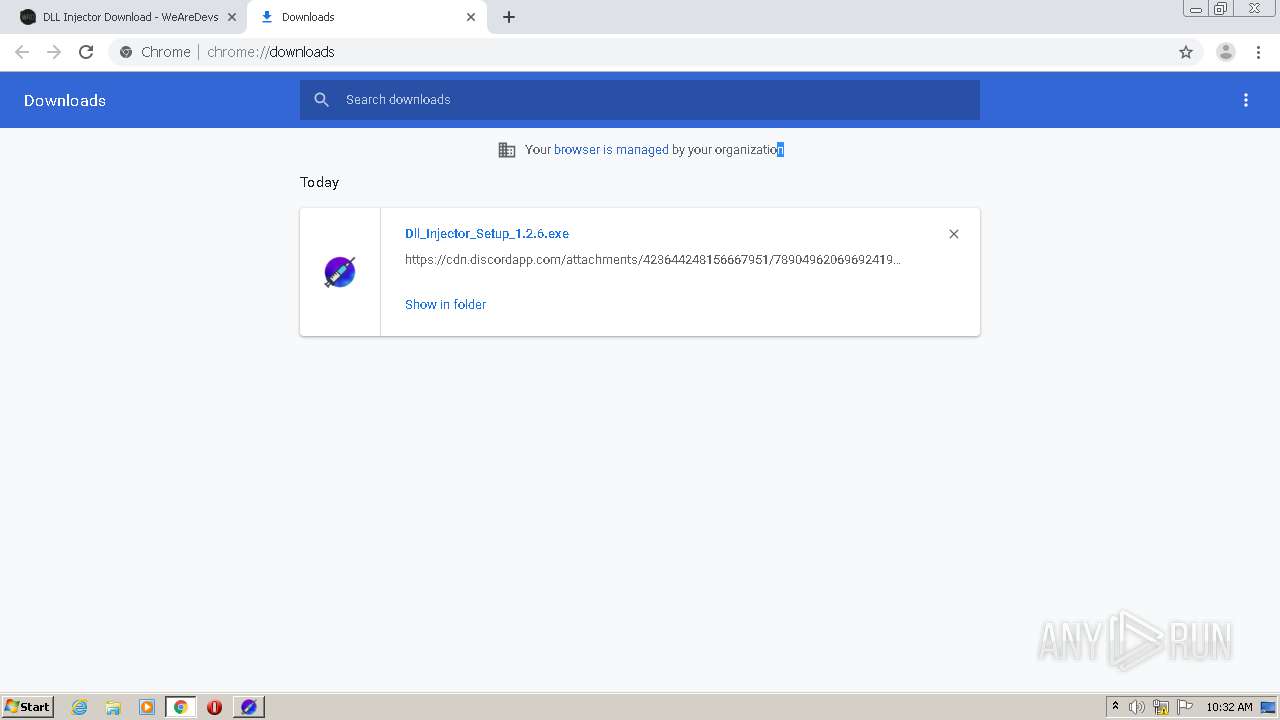This screenshot has width=1280, height=720.
Task: Click the volume speaker tray icon
Action: point(1137,707)
